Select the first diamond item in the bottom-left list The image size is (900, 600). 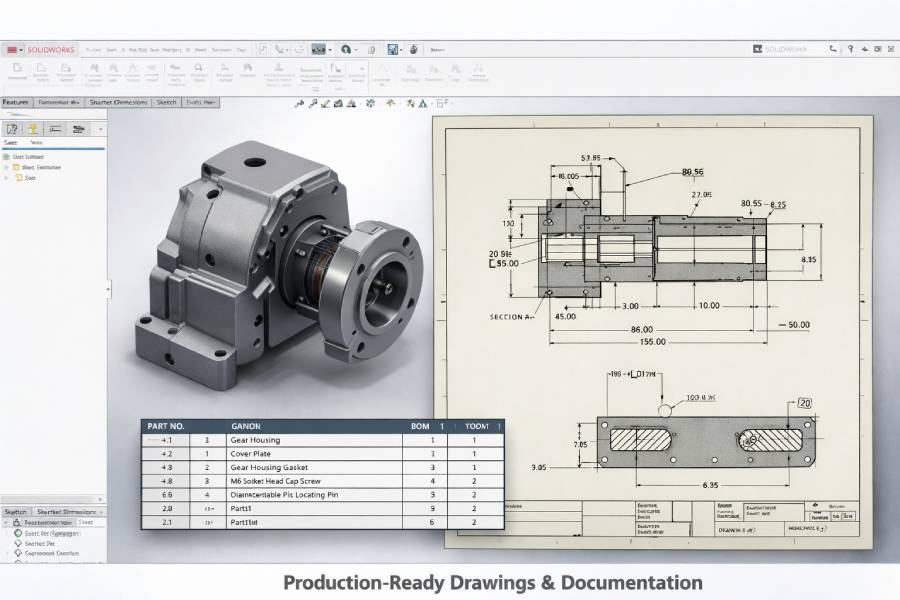click(x=34, y=543)
